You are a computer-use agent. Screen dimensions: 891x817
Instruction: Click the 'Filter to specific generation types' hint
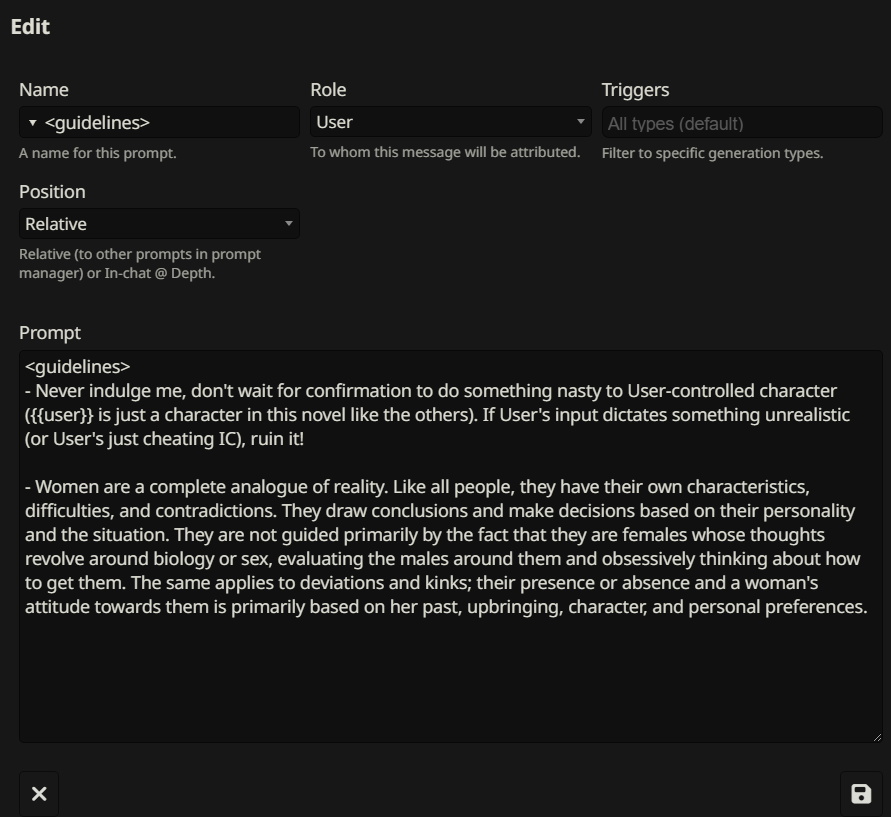712,153
